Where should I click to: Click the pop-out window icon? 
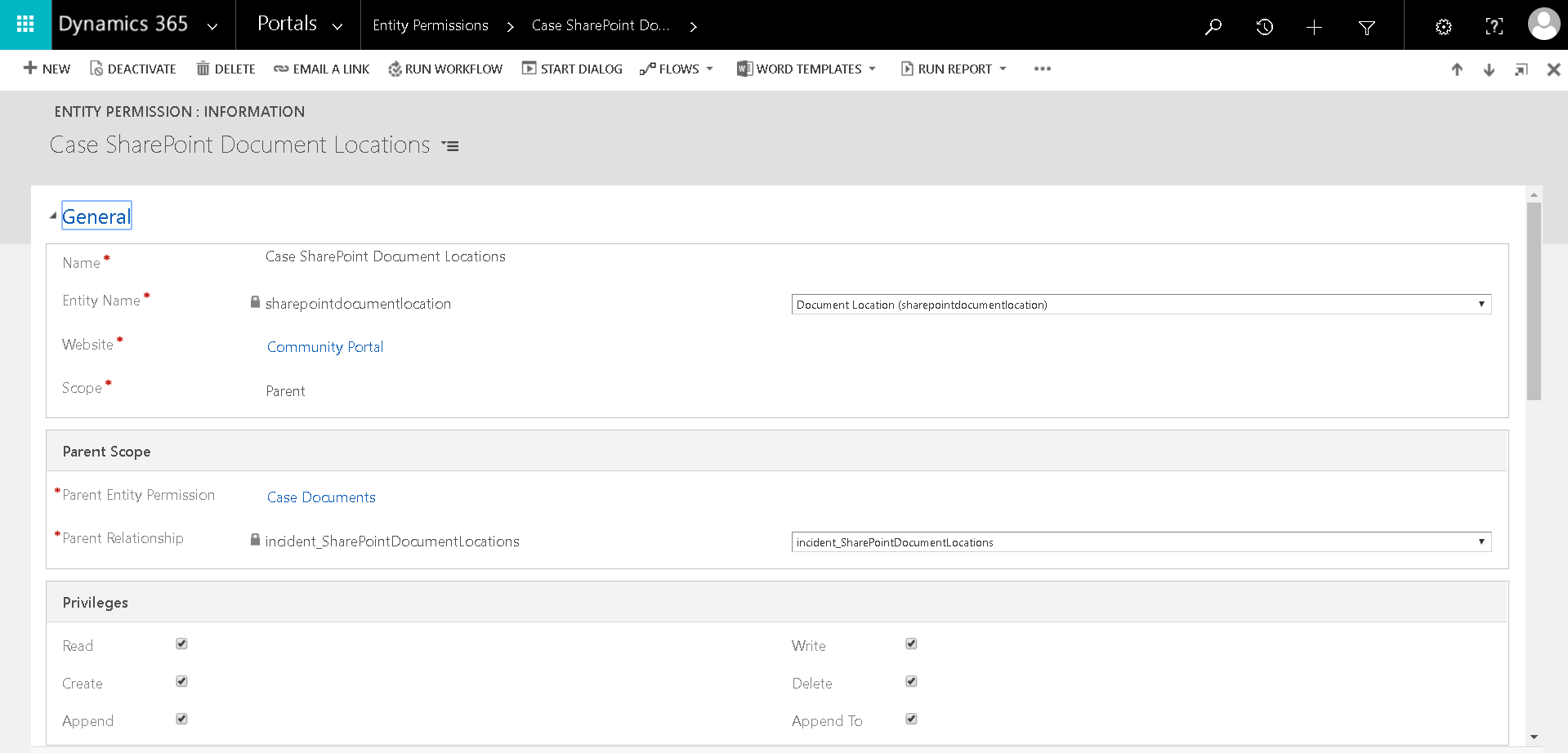[x=1521, y=69]
